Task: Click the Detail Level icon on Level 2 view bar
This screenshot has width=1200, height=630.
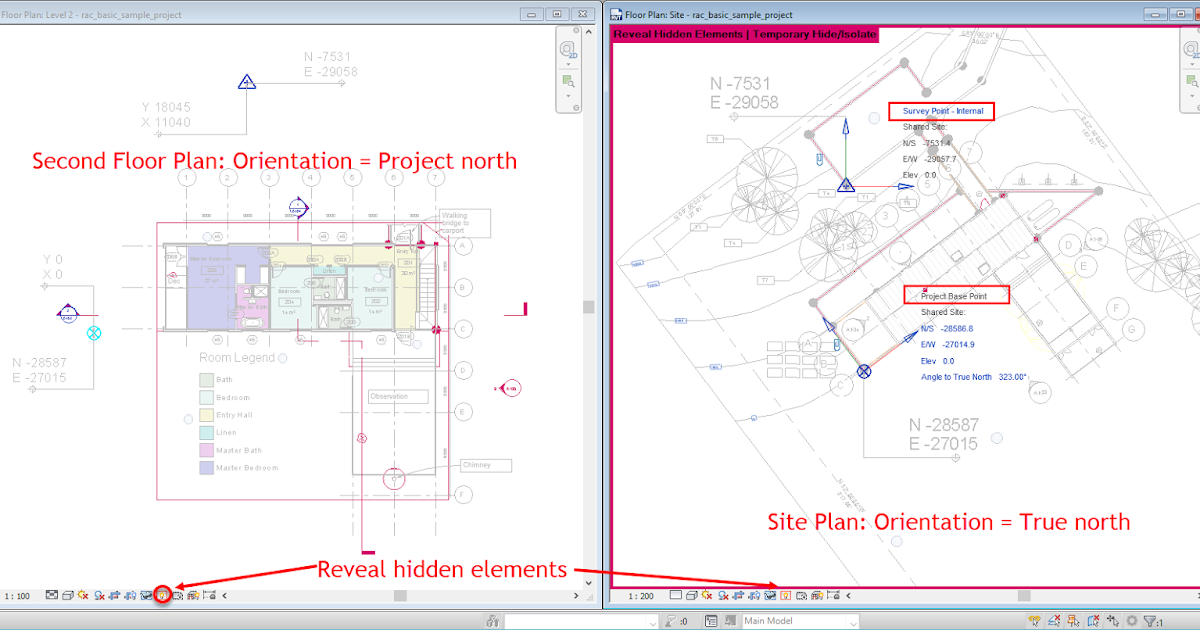Action: (50, 594)
